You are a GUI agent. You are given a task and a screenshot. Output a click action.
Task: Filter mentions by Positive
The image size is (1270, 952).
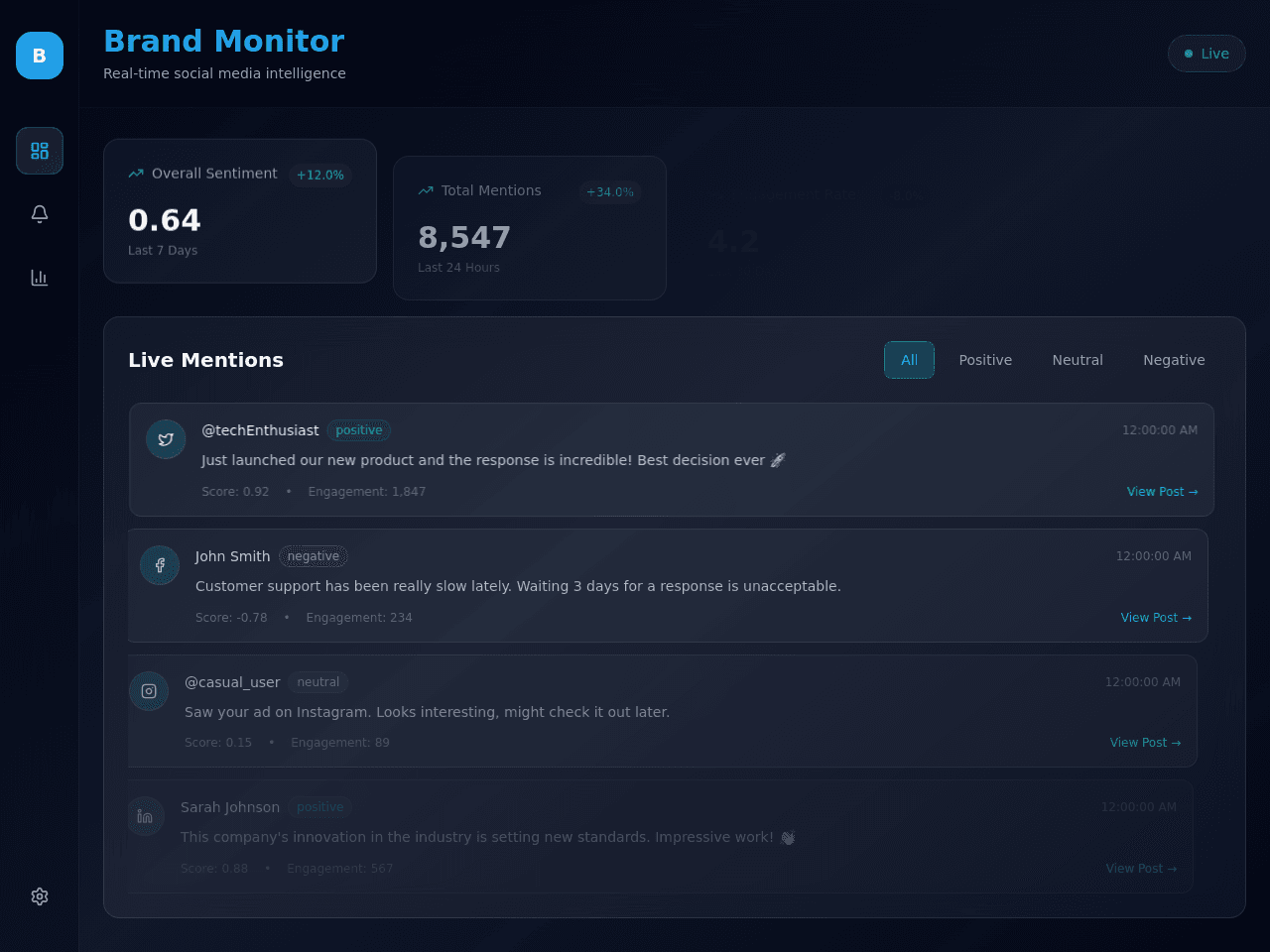click(x=985, y=360)
